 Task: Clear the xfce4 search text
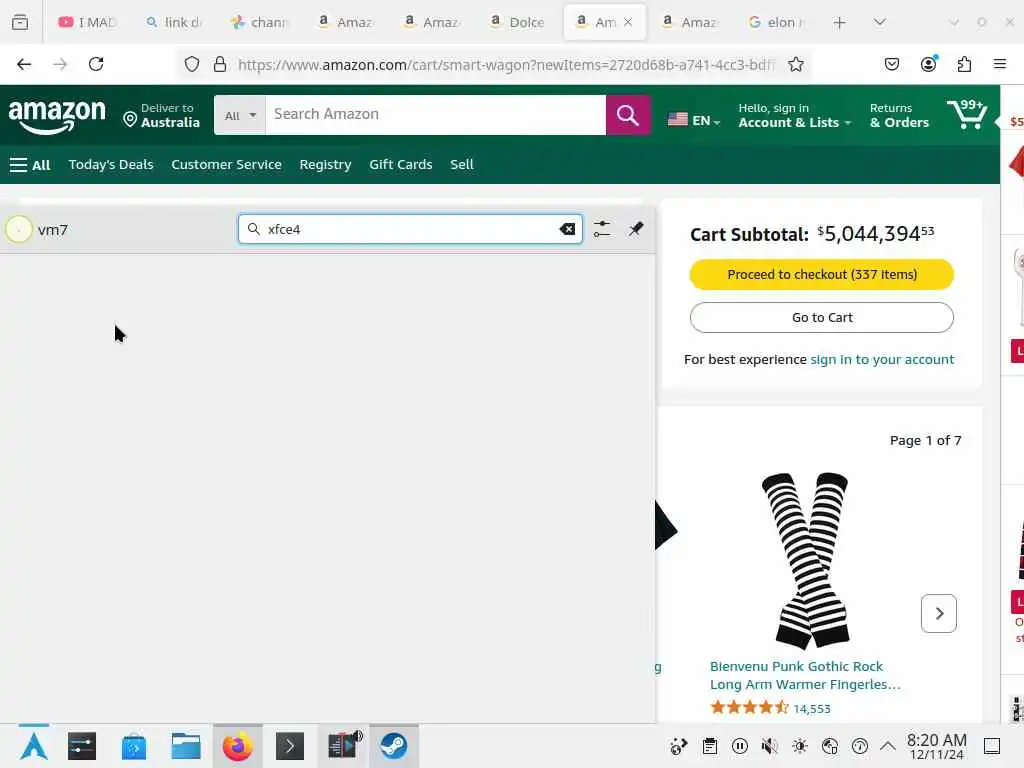[x=568, y=229]
